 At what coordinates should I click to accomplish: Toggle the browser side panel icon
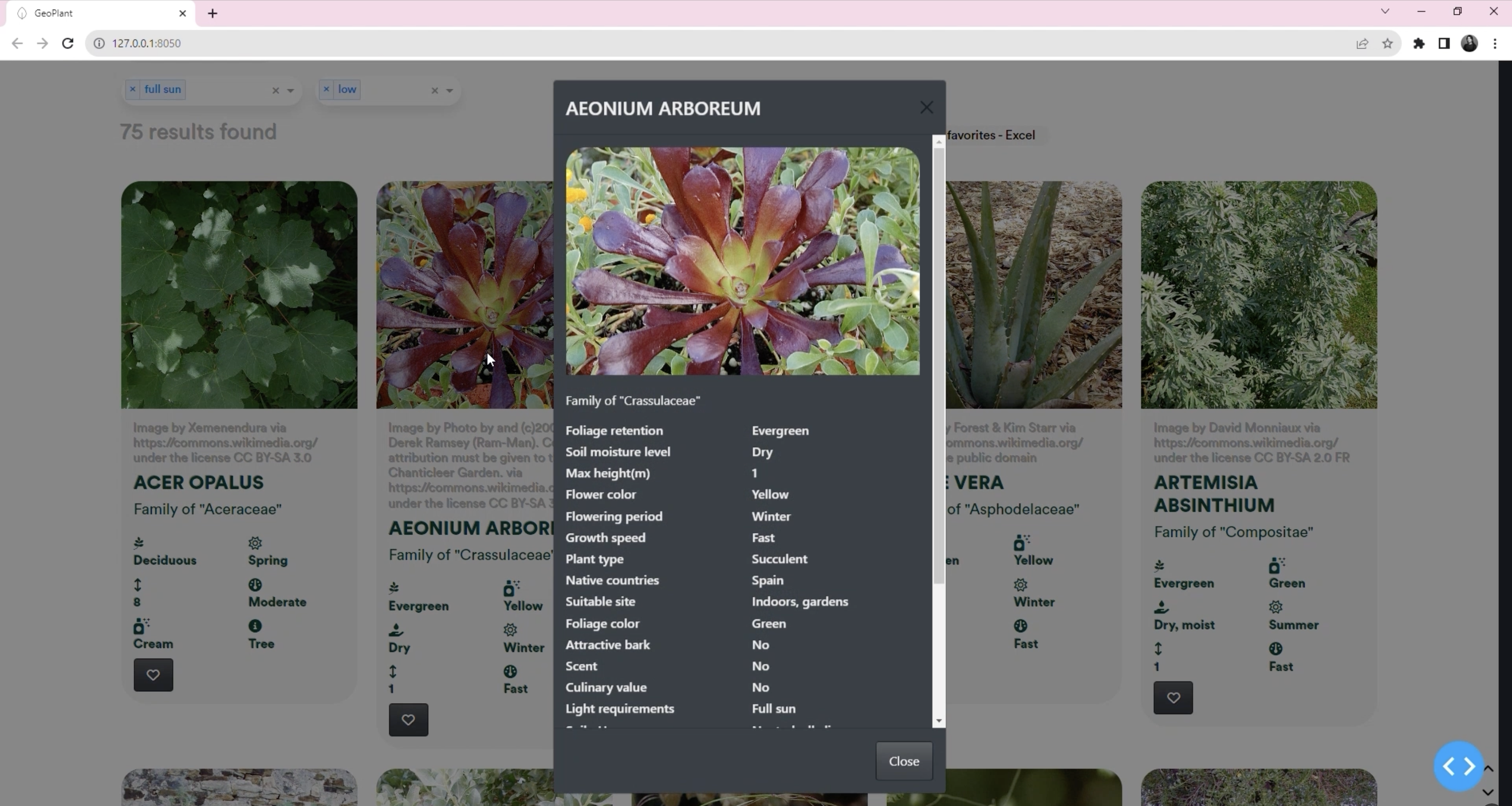pos(1444,43)
